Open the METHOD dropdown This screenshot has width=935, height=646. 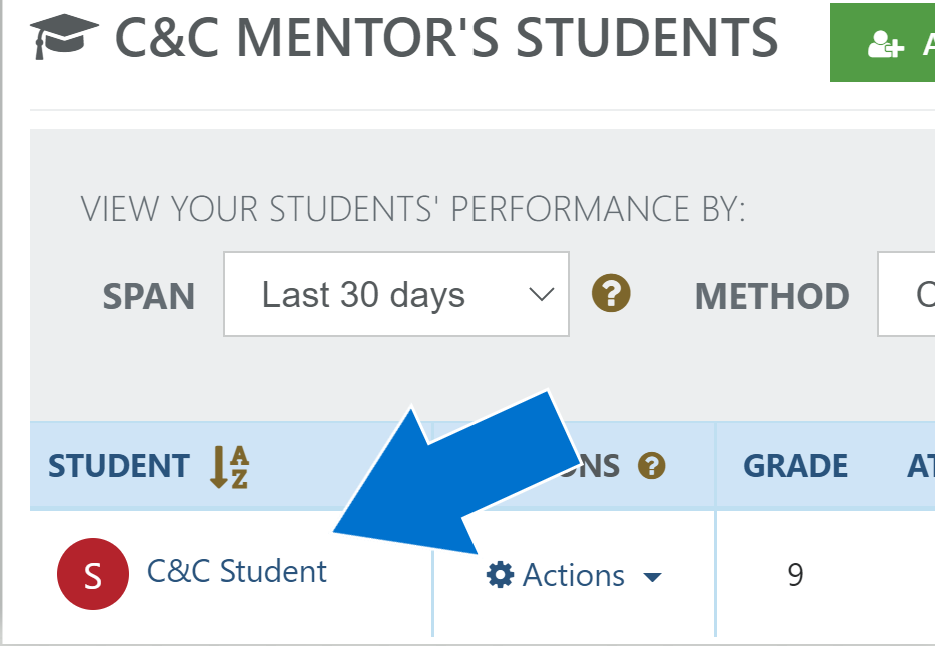pyautogui.click(x=906, y=294)
